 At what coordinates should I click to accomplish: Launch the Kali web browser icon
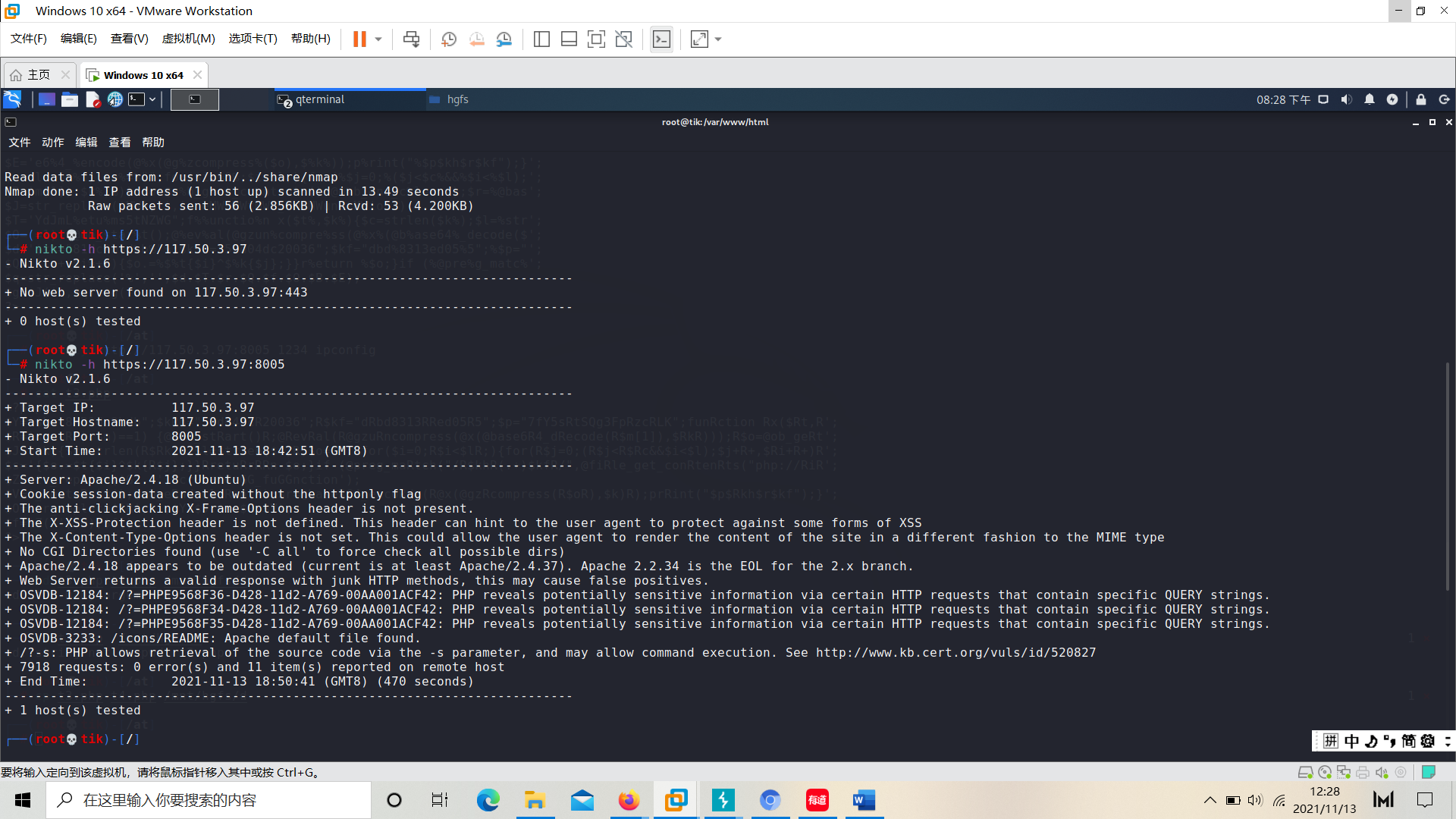click(115, 99)
